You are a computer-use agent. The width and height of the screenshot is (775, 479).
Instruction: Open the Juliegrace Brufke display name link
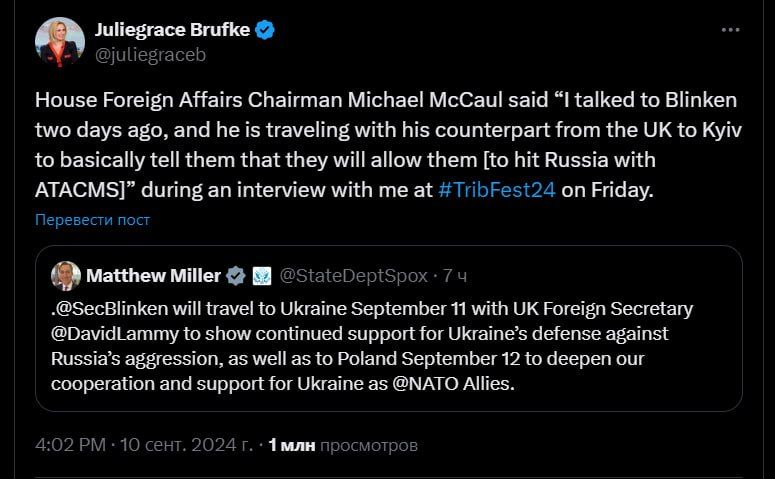point(173,31)
